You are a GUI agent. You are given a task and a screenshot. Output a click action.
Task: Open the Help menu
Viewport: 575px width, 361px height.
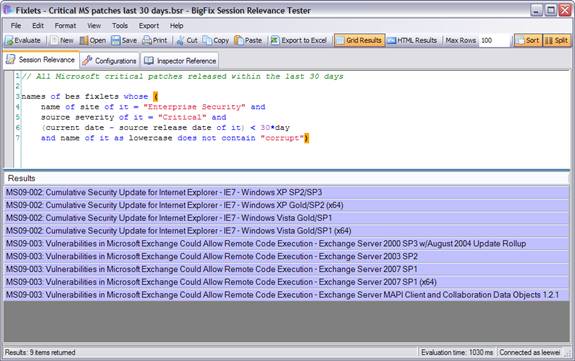(x=176, y=26)
